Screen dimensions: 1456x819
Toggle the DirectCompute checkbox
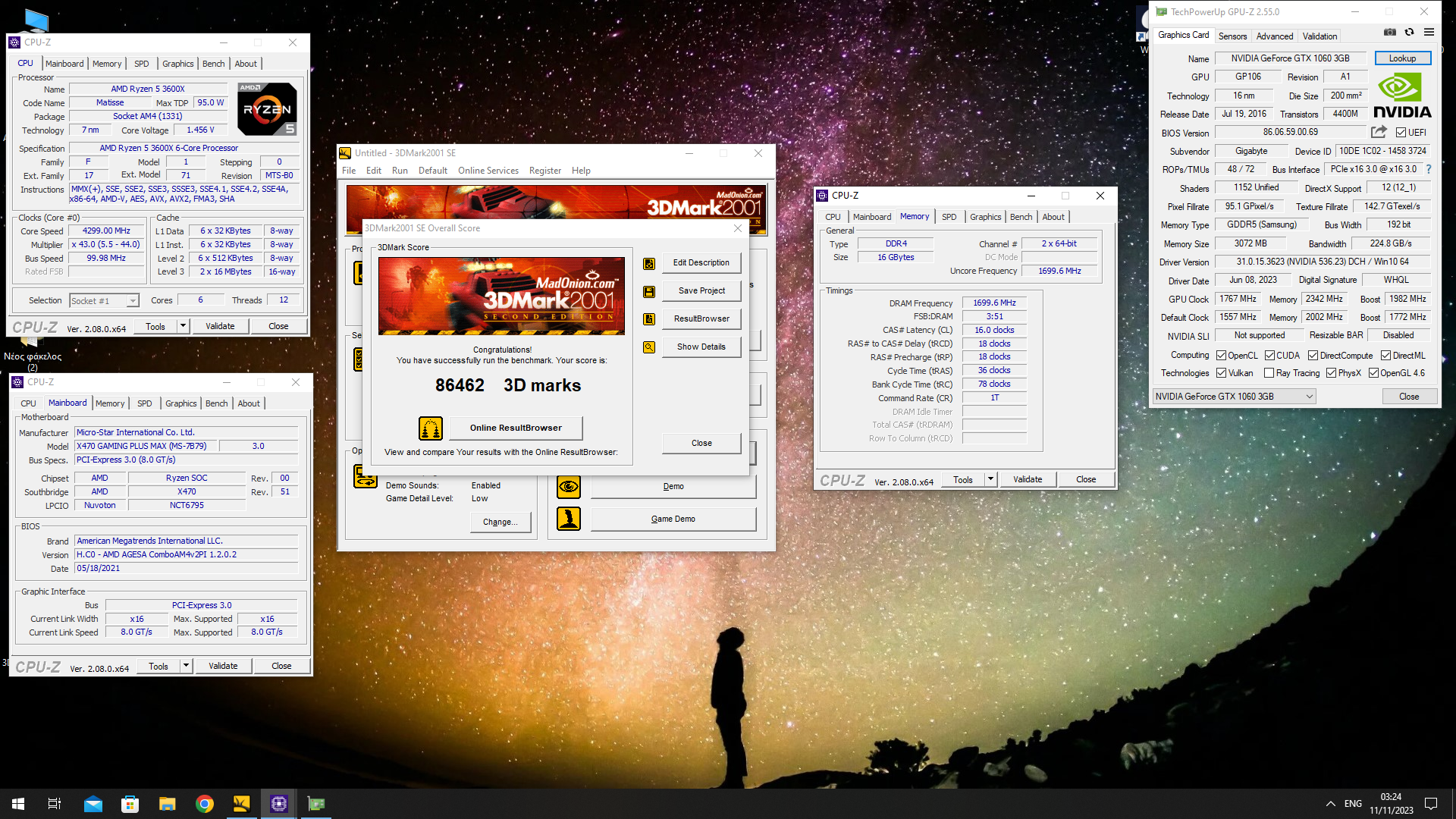pyautogui.click(x=1313, y=356)
